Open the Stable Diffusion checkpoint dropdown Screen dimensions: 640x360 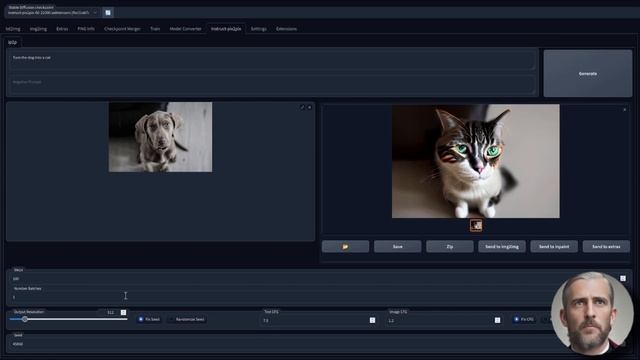[52, 13]
